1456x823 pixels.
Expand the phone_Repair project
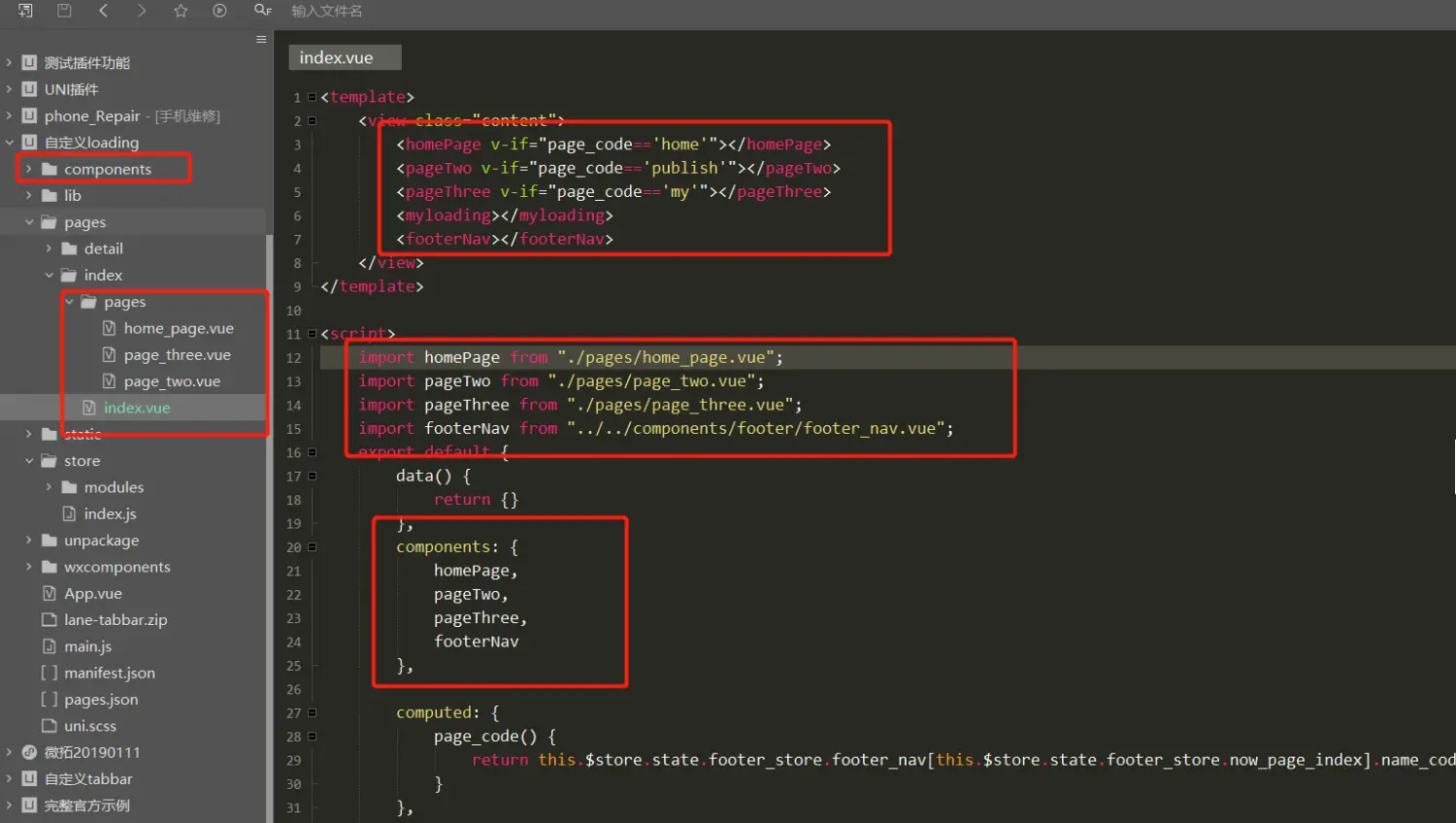9,115
